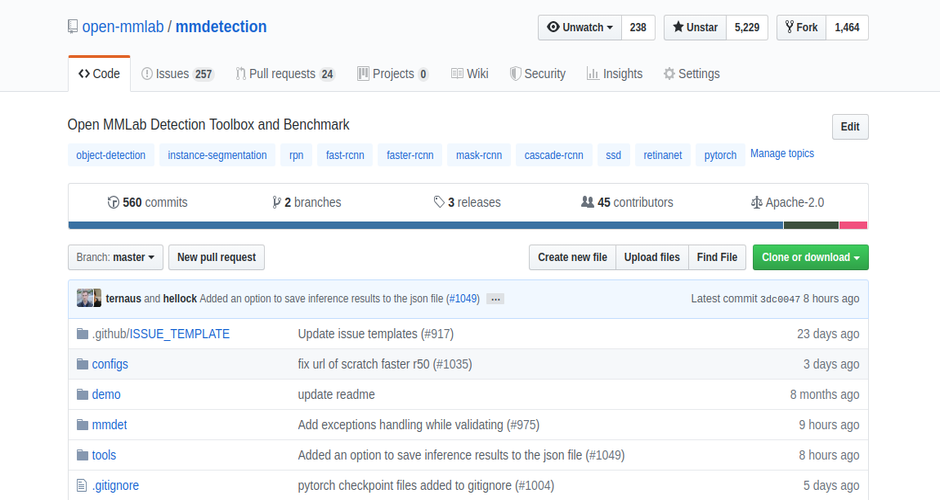Viewport: 940px width, 500px height.
Task: Click the .gitignore file icon
Action: click(x=82, y=485)
